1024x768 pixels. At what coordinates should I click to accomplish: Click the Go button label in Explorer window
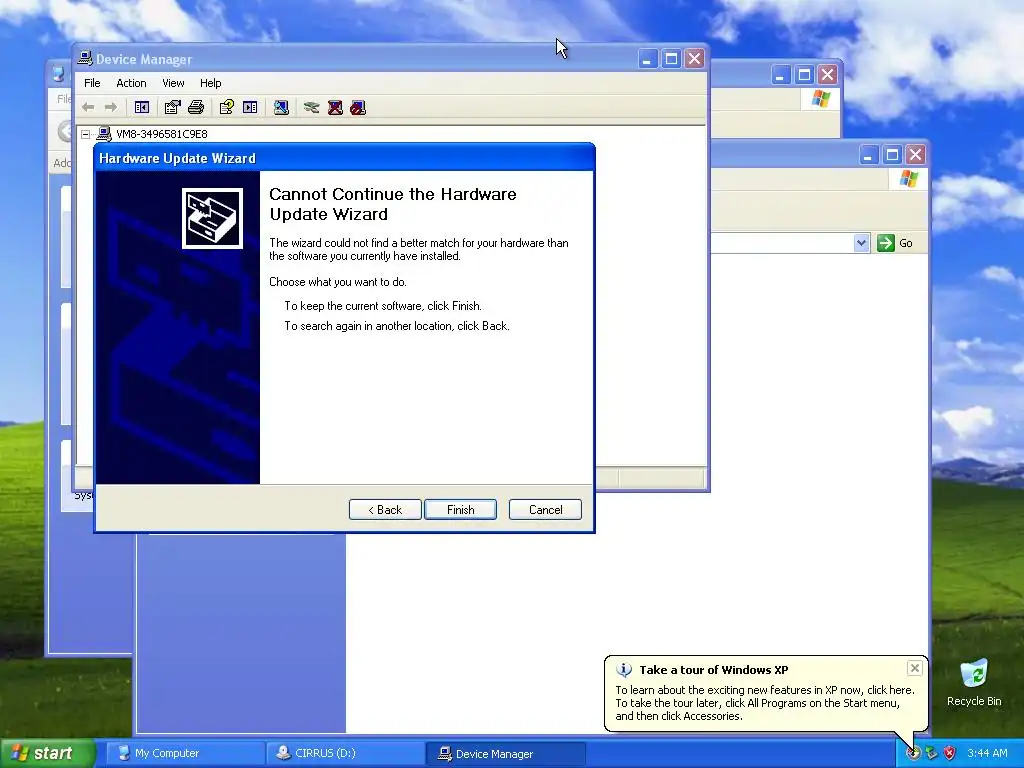point(906,243)
